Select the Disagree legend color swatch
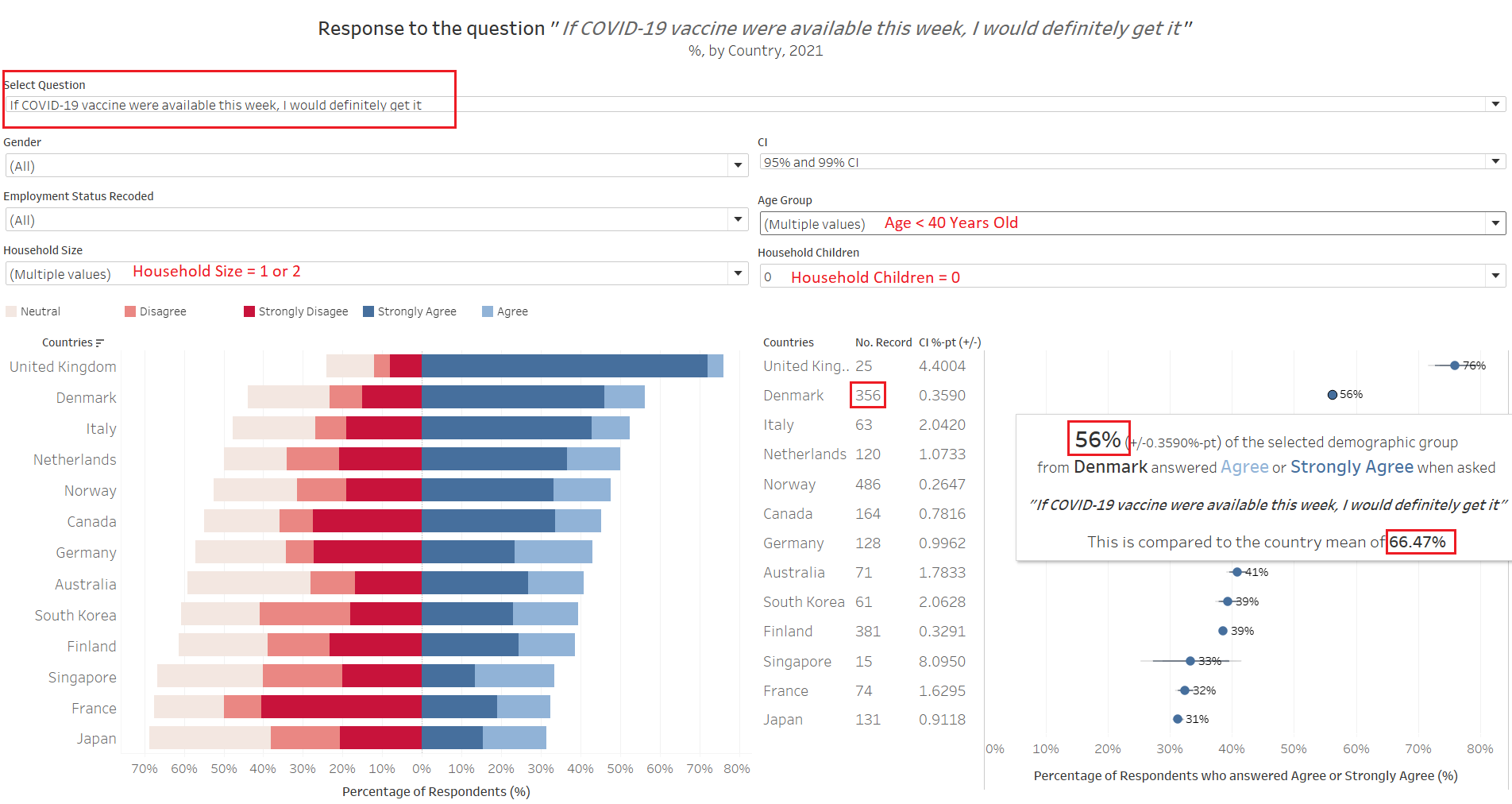 [x=130, y=311]
